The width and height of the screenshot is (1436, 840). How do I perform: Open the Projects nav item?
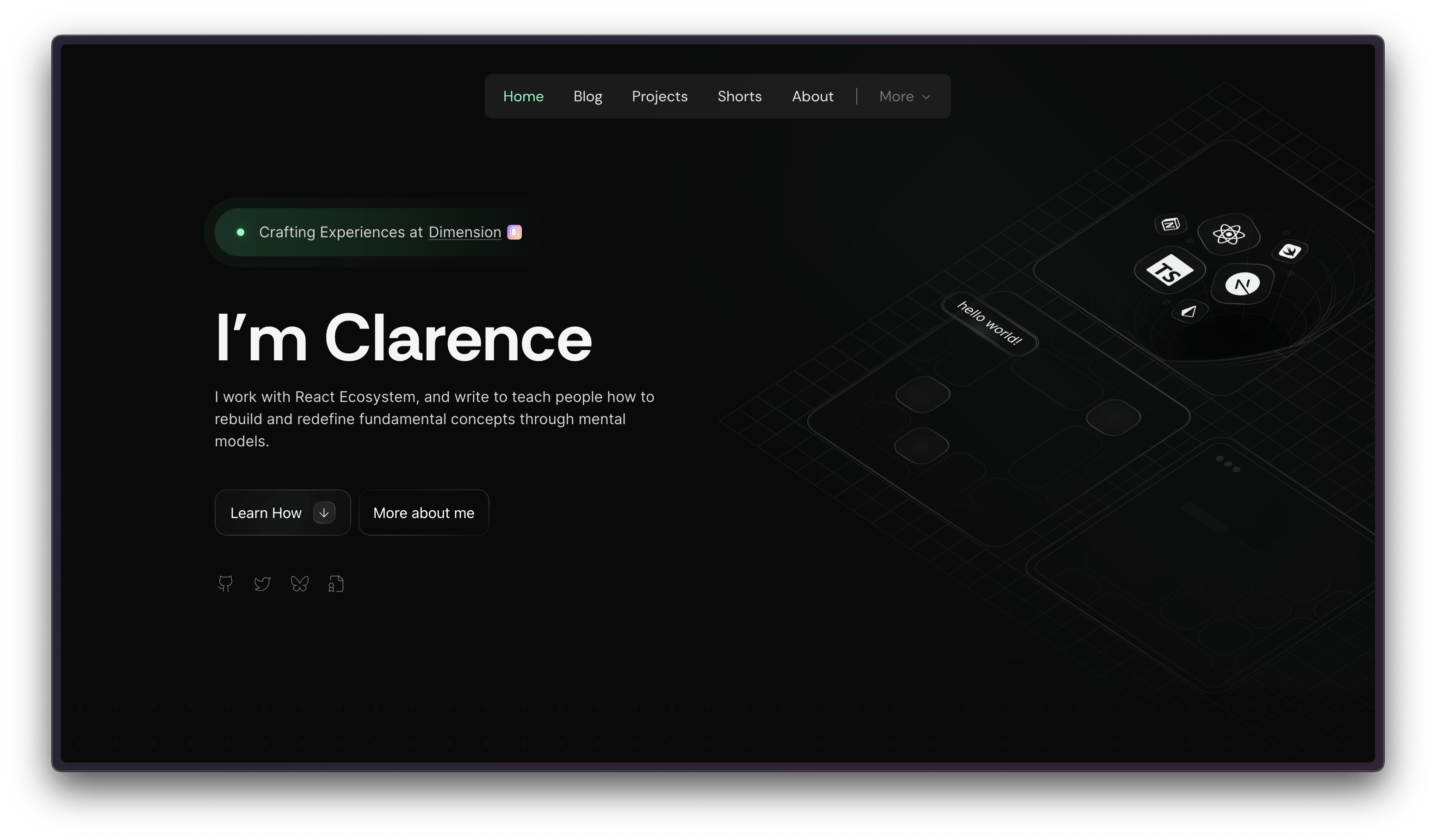pyautogui.click(x=659, y=96)
